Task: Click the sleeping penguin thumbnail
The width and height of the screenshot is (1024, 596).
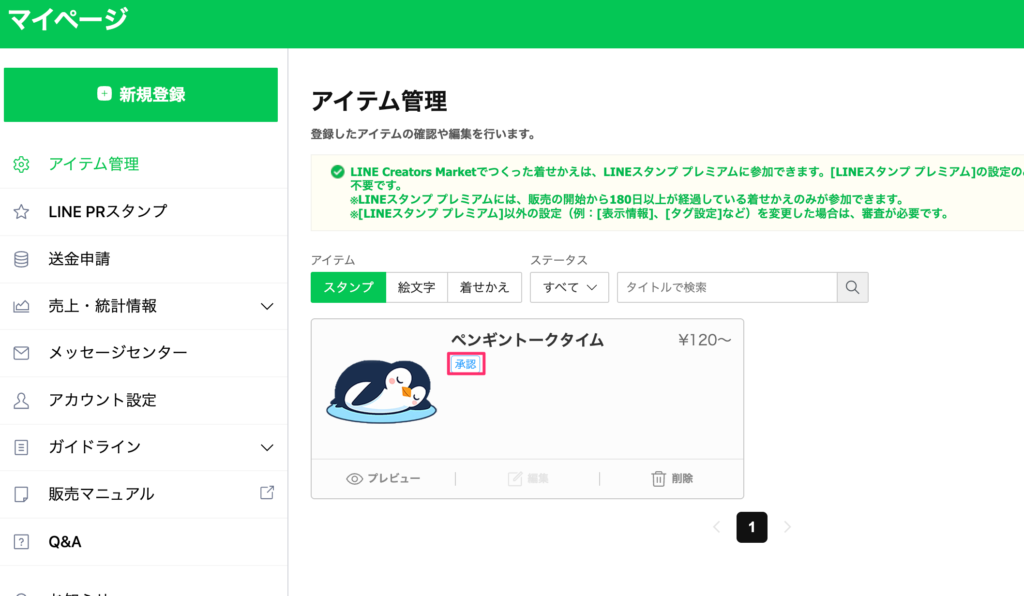Action: click(381, 390)
